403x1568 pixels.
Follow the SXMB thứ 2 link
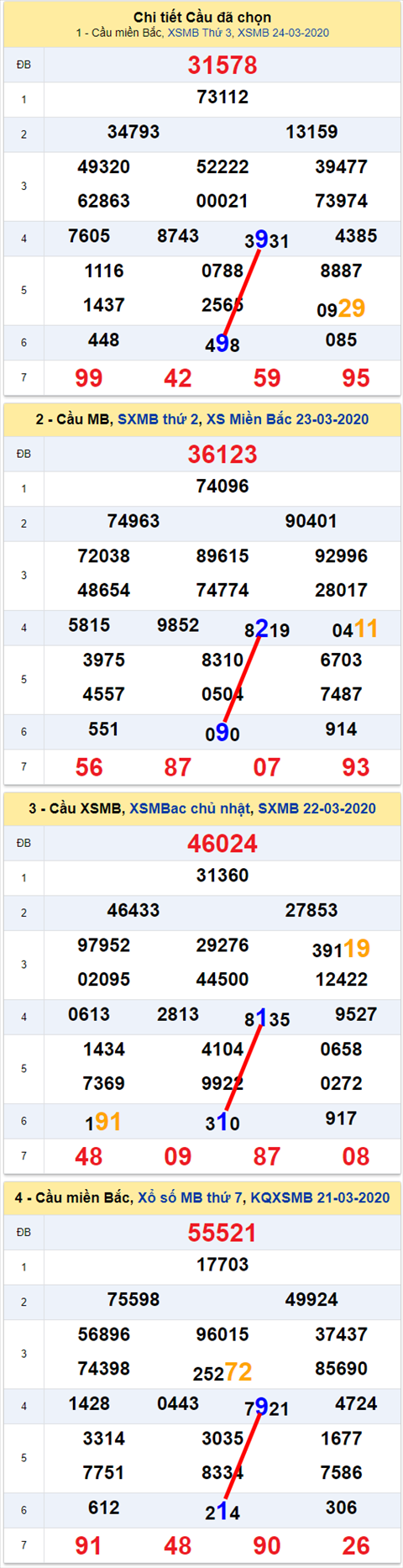(158, 419)
